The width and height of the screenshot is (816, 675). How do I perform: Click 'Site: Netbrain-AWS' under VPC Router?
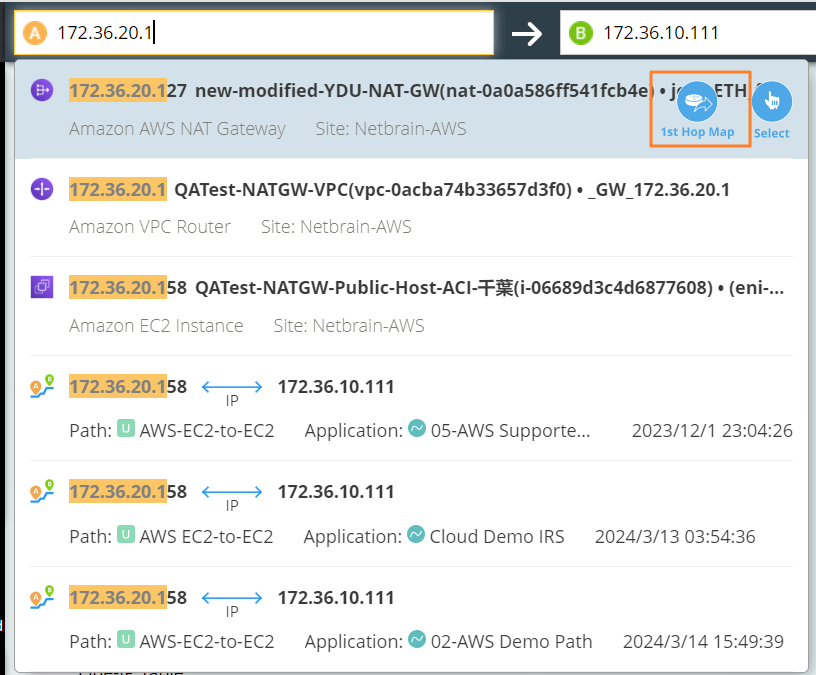(x=336, y=227)
